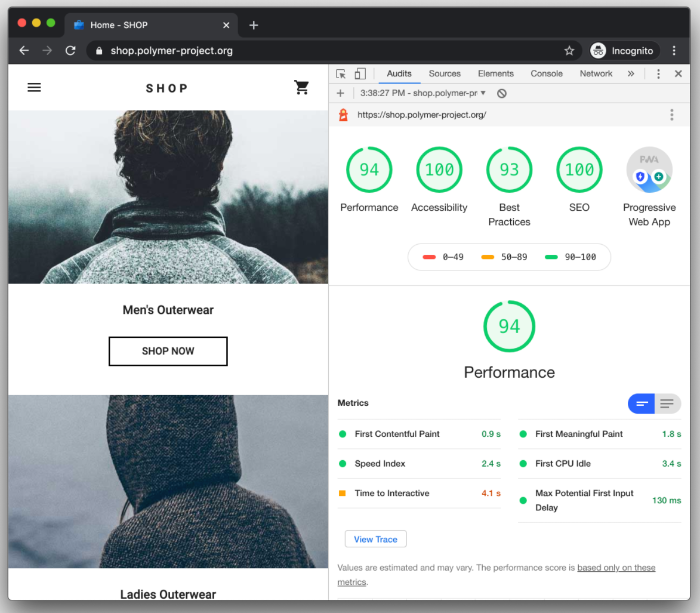Image resolution: width=700 pixels, height=613 pixels.
Task: Expand more DevTools tabs with the chevron
Action: click(x=630, y=74)
